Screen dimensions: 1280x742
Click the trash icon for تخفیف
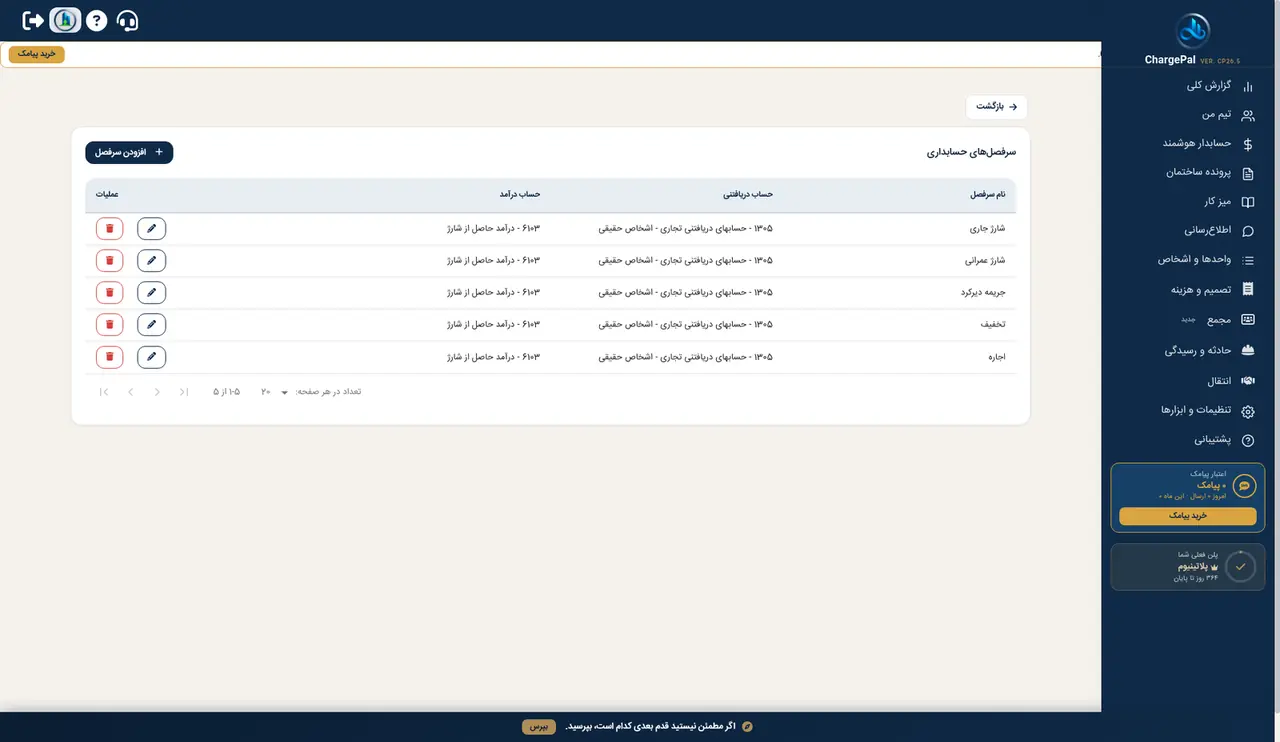110,325
